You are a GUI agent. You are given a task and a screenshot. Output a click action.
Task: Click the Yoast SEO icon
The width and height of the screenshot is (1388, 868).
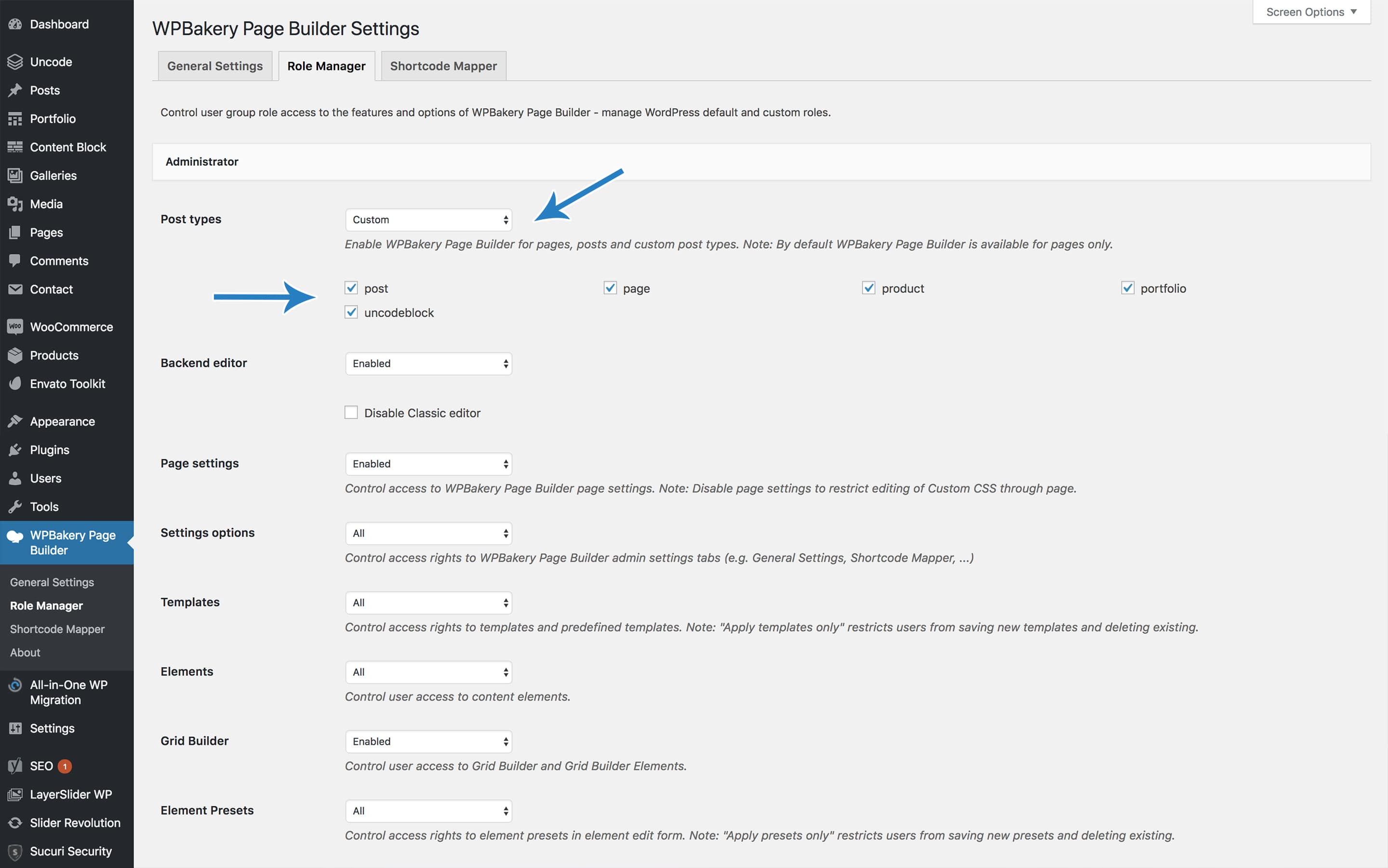15,766
